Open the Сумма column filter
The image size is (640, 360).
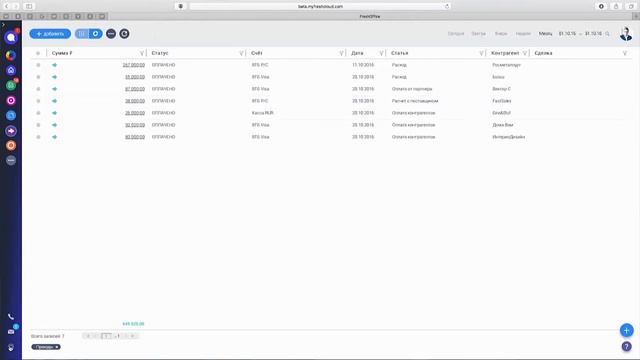pyautogui.click(x=142, y=53)
